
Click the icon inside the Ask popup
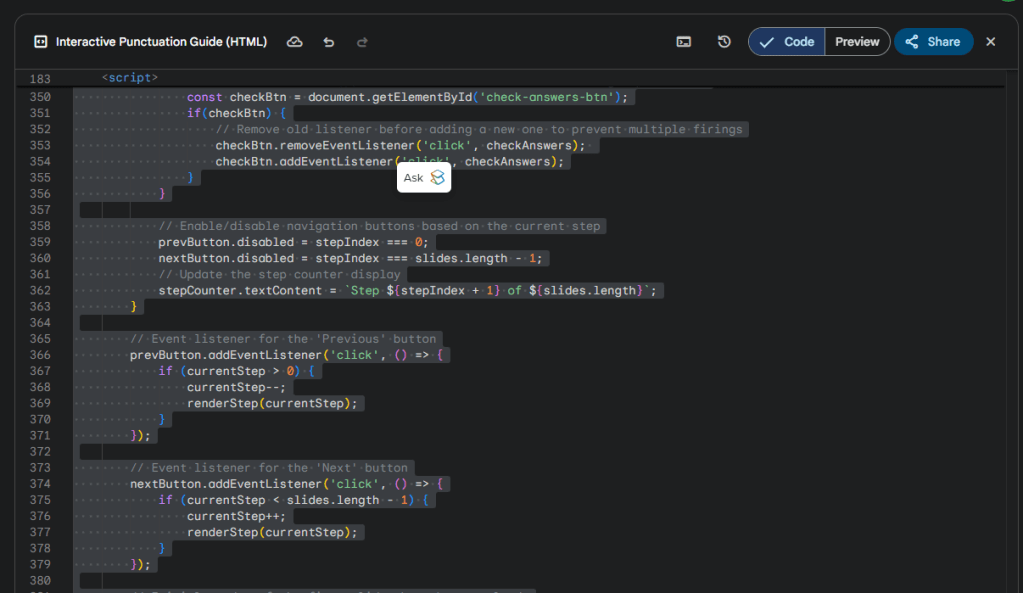click(x=437, y=178)
